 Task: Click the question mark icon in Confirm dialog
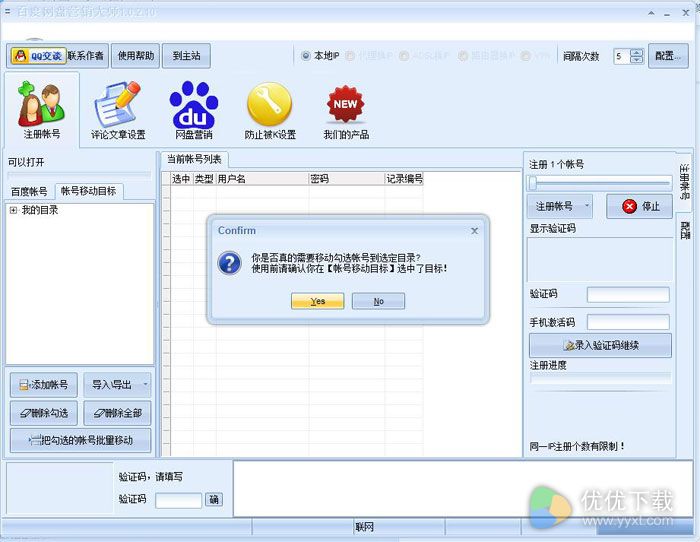pos(229,263)
